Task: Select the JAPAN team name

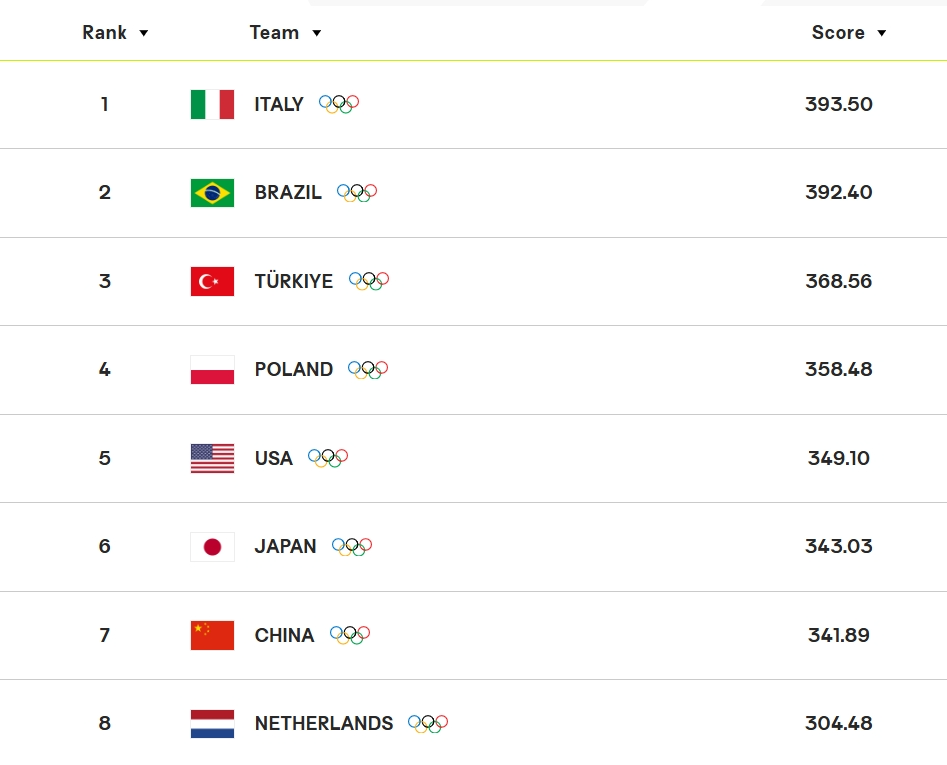Action: (285, 546)
